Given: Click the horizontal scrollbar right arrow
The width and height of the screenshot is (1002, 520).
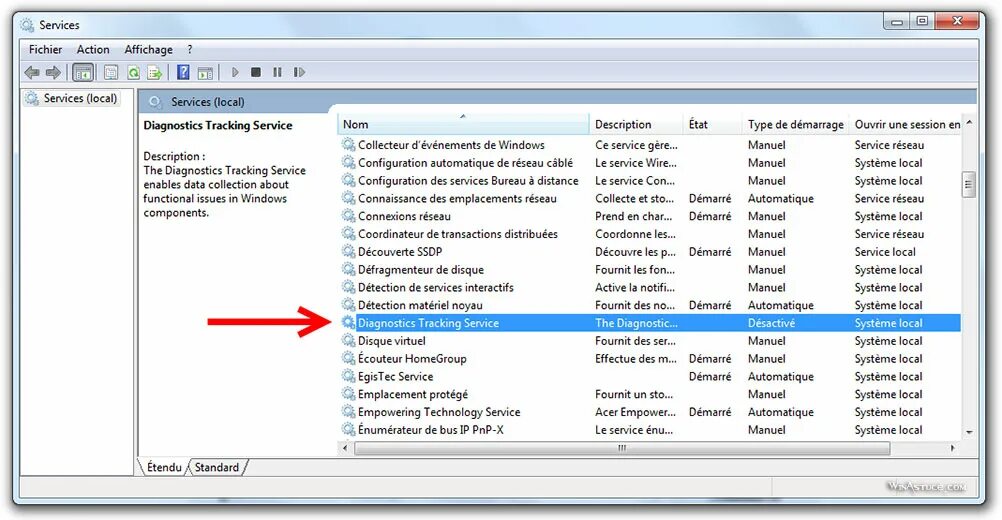Looking at the screenshot, I should pyautogui.click(x=953, y=448).
